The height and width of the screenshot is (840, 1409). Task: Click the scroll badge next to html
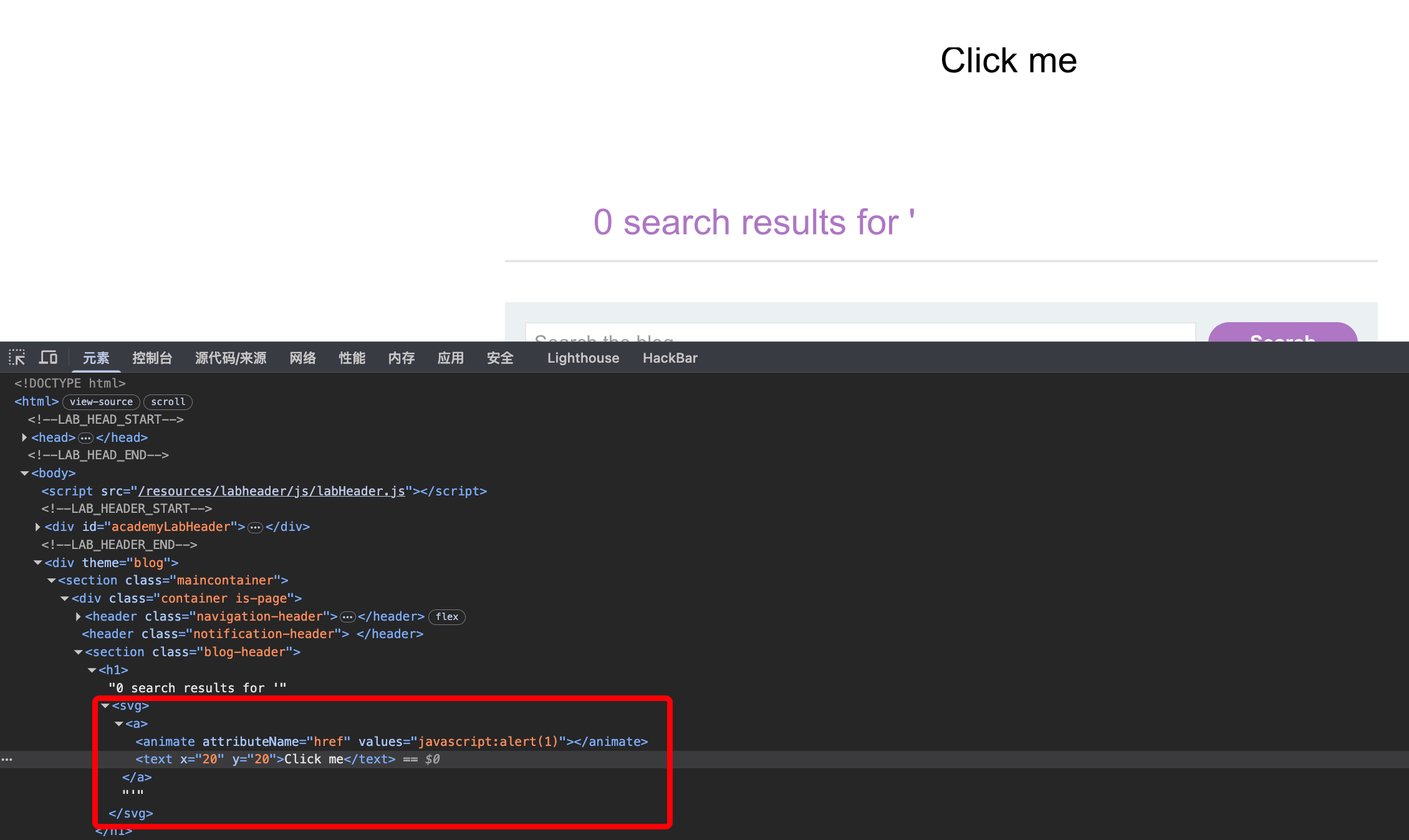click(168, 402)
